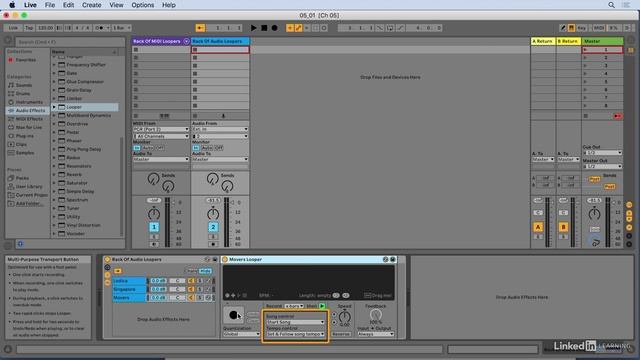
Task: Open the View menu
Action: (x=116, y=5)
